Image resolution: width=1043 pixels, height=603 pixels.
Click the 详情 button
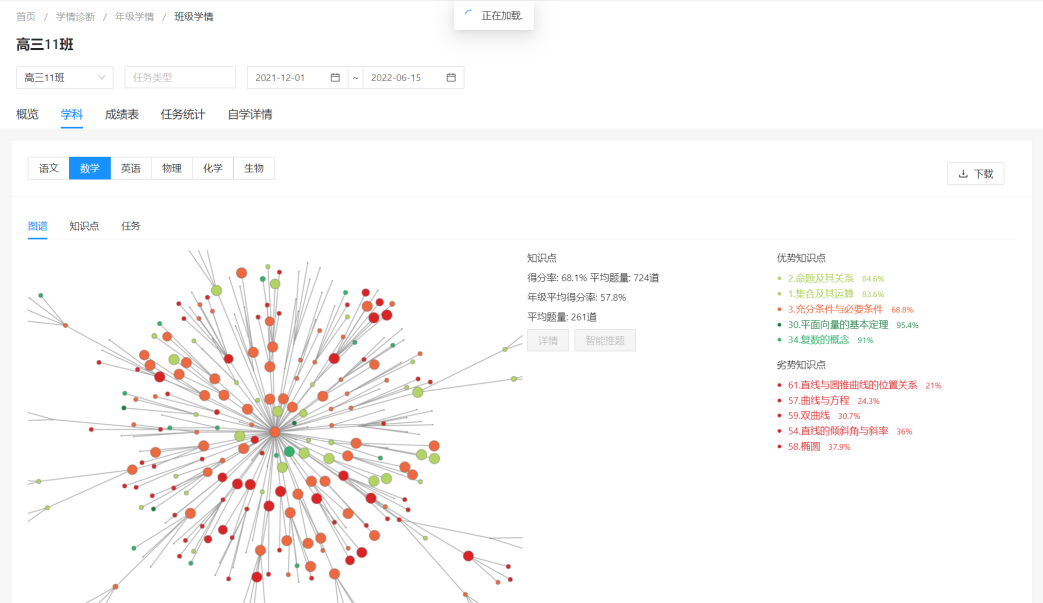pyautogui.click(x=548, y=340)
